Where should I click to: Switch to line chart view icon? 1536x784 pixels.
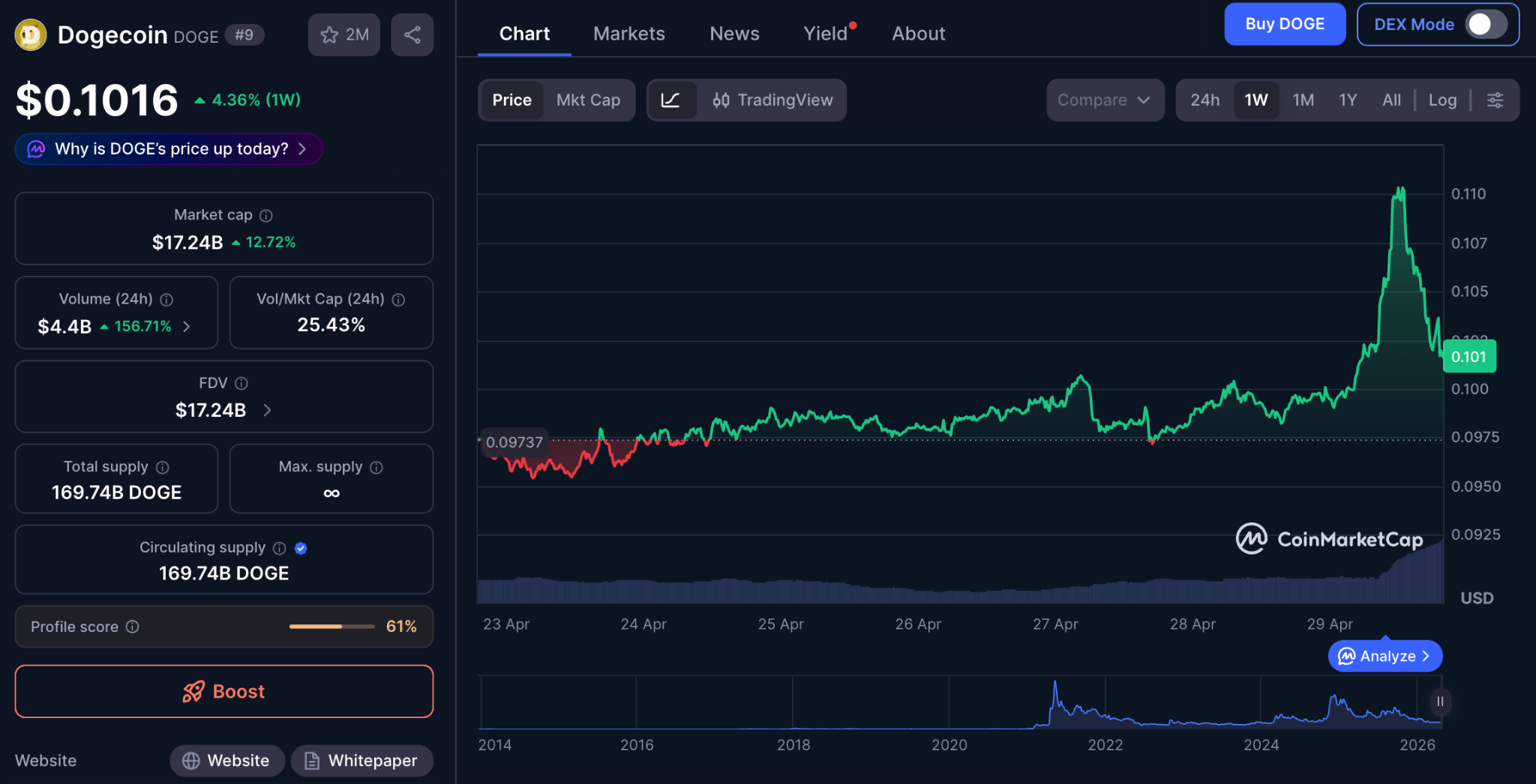670,100
